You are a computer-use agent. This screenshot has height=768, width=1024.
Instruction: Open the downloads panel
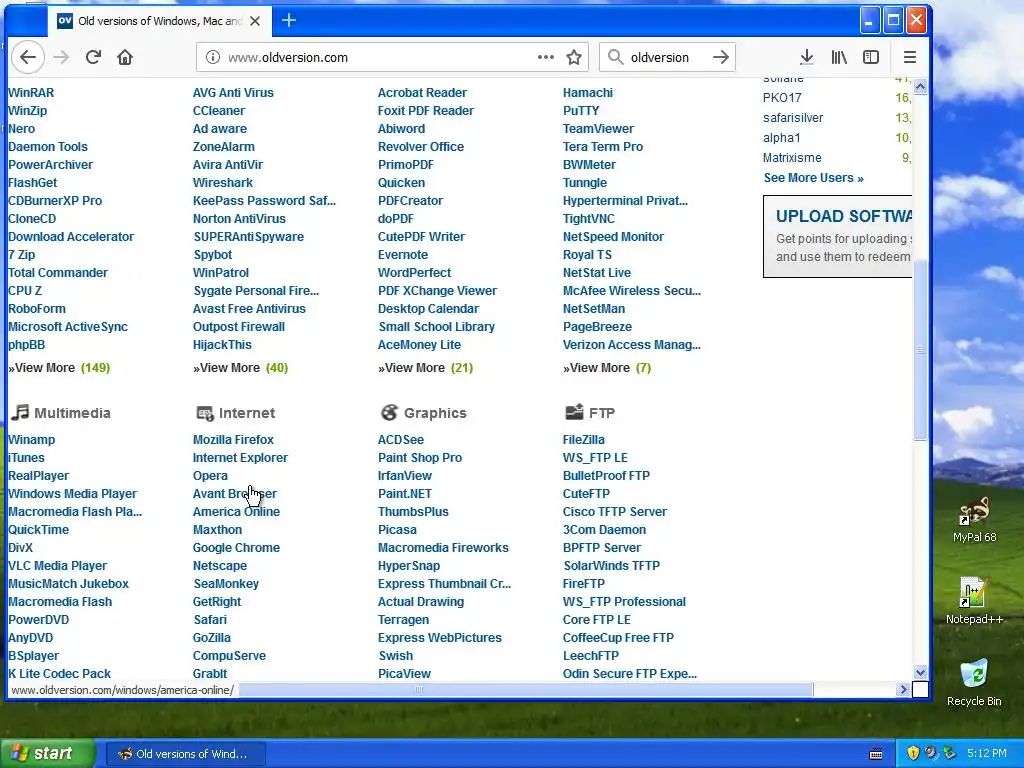tap(807, 57)
